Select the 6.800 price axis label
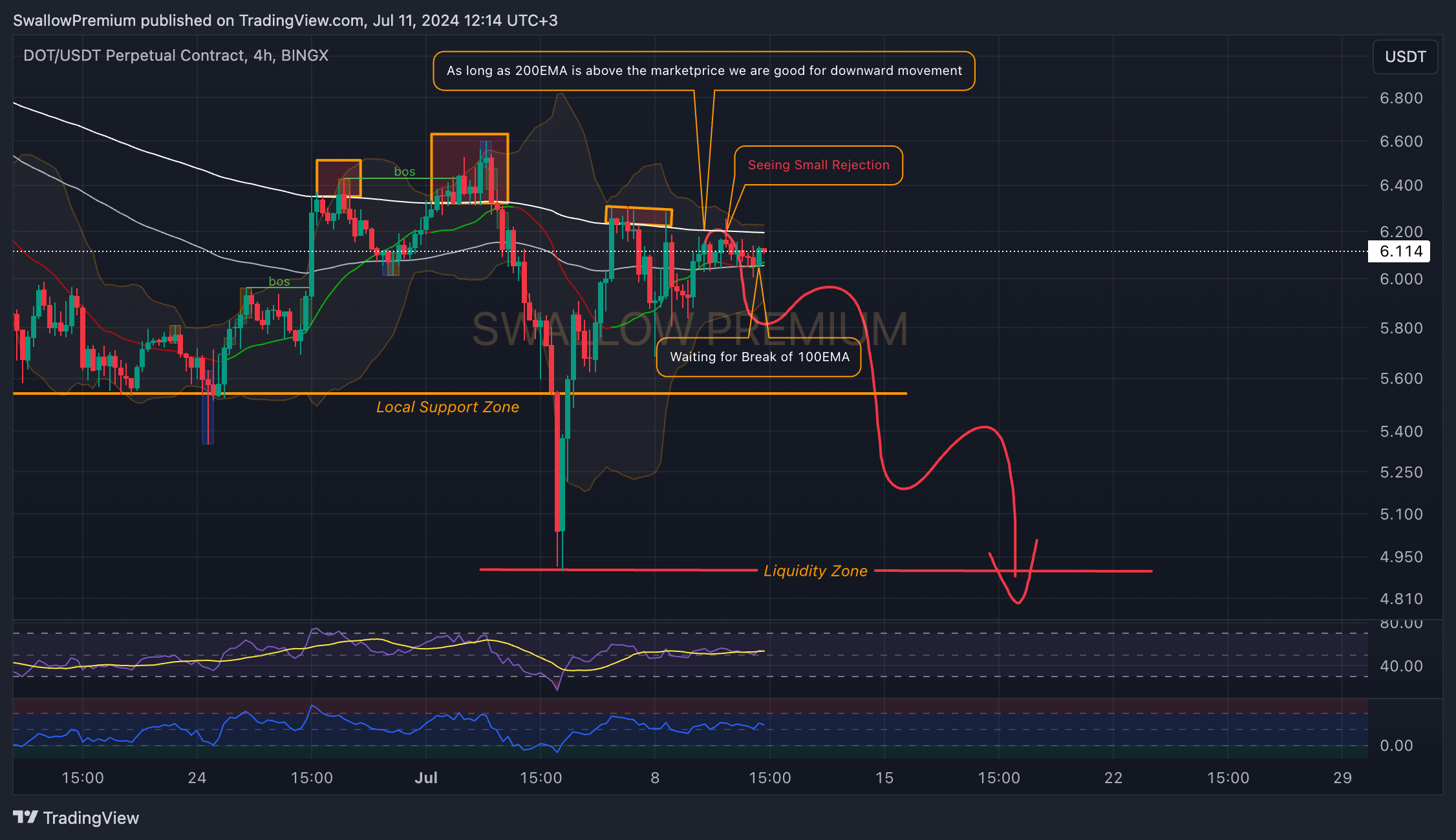The image size is (1456, 840). point(1401,98)
